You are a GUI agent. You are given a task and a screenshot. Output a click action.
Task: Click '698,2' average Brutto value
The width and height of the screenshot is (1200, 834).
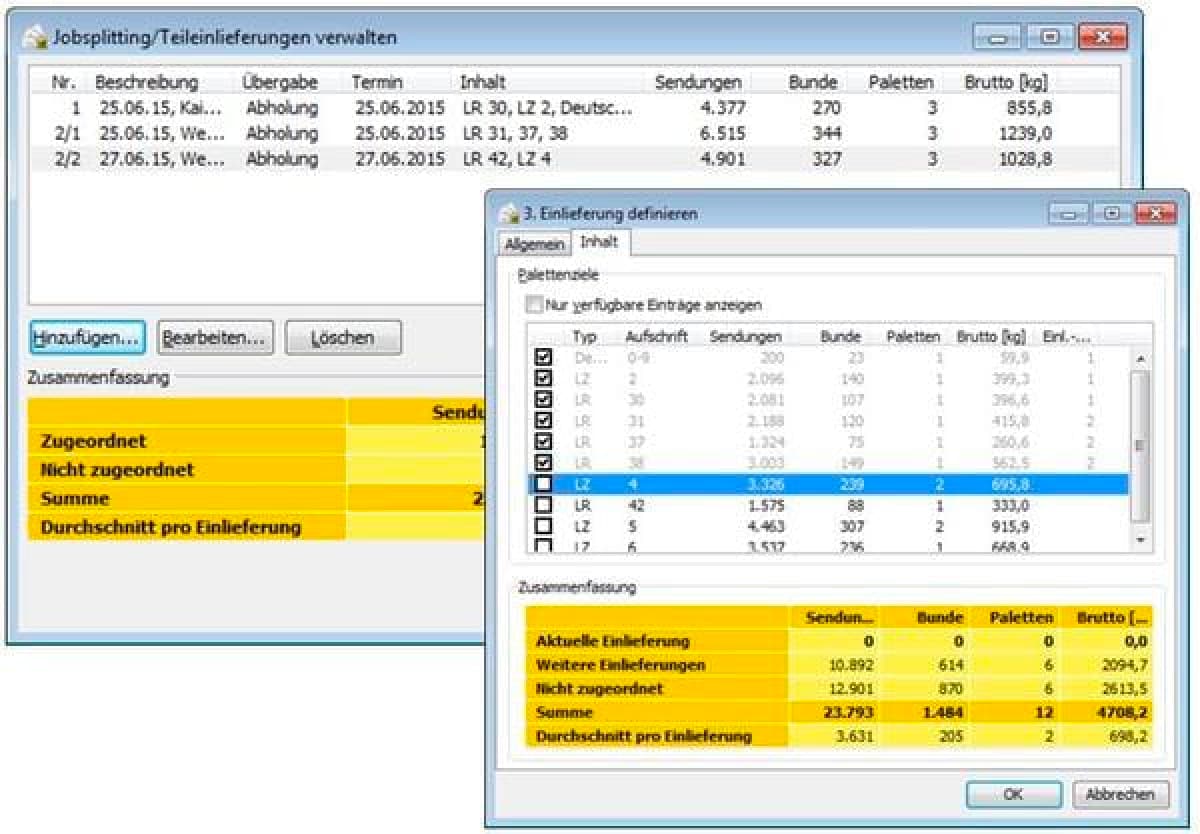click(x=1129, y=737)
